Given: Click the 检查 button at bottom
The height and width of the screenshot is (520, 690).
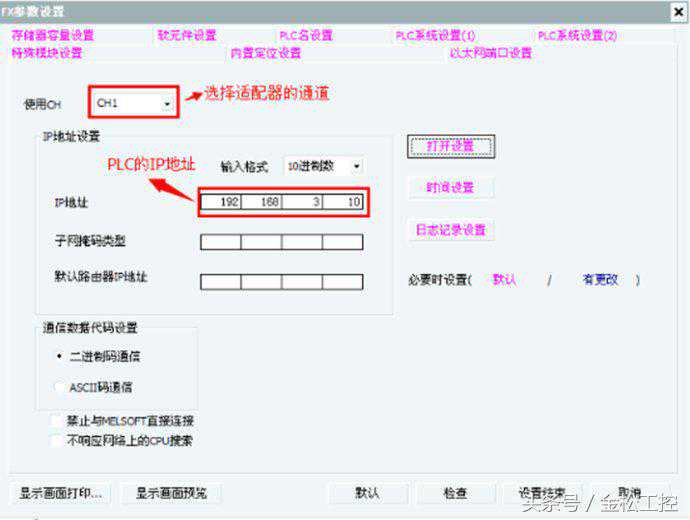Looking at the screenshot, I should tap(455, 493).
